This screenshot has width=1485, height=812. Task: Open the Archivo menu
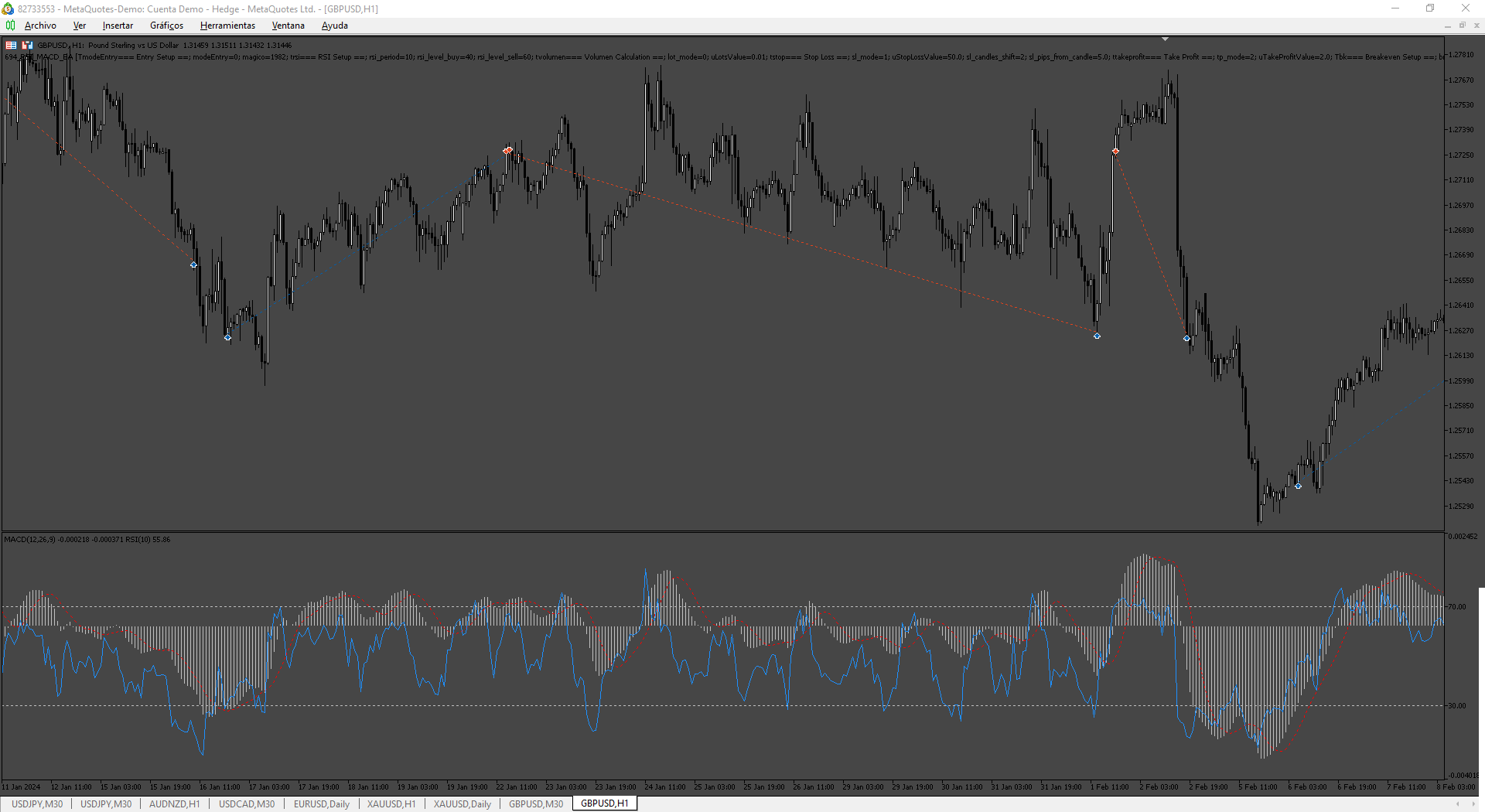40,26
